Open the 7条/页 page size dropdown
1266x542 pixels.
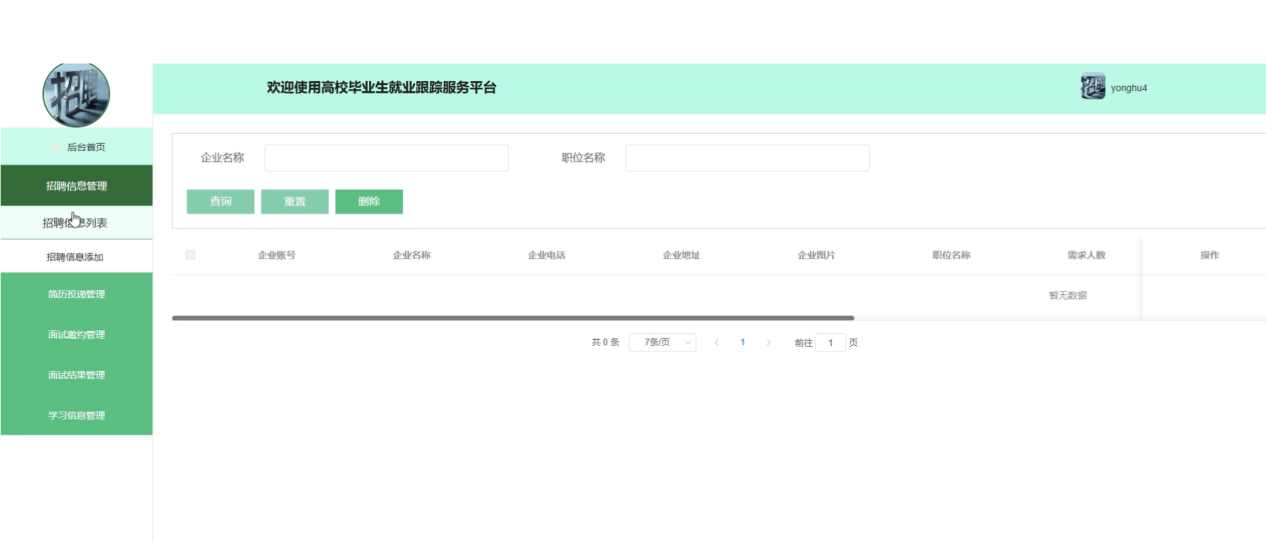662,342
